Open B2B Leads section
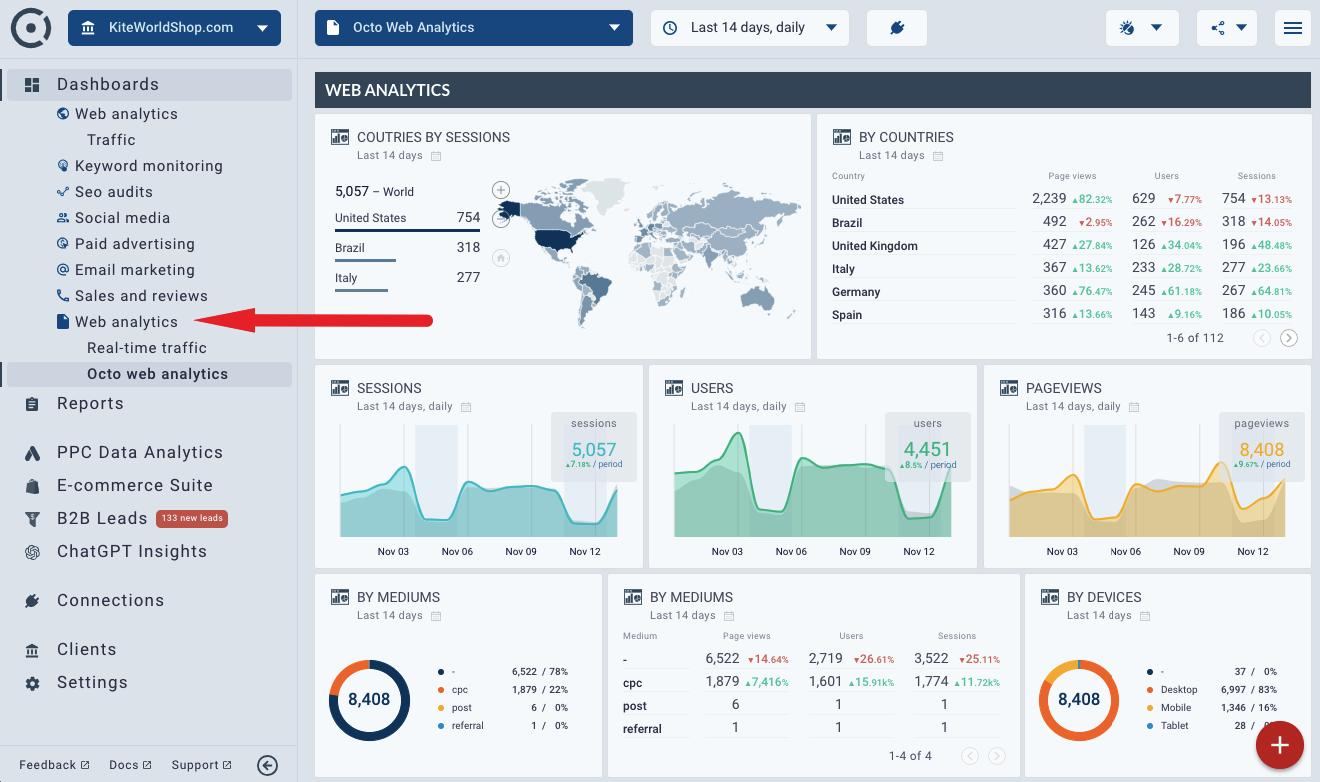 tap(102, 519)
